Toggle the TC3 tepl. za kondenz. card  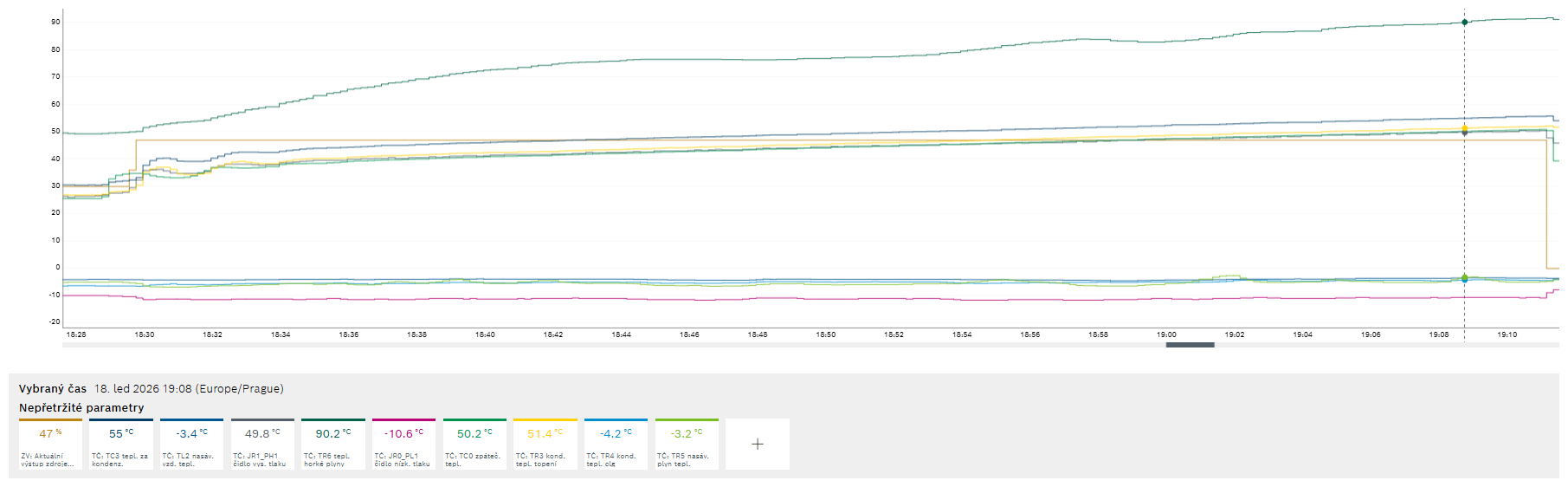[x=121, y=445]
